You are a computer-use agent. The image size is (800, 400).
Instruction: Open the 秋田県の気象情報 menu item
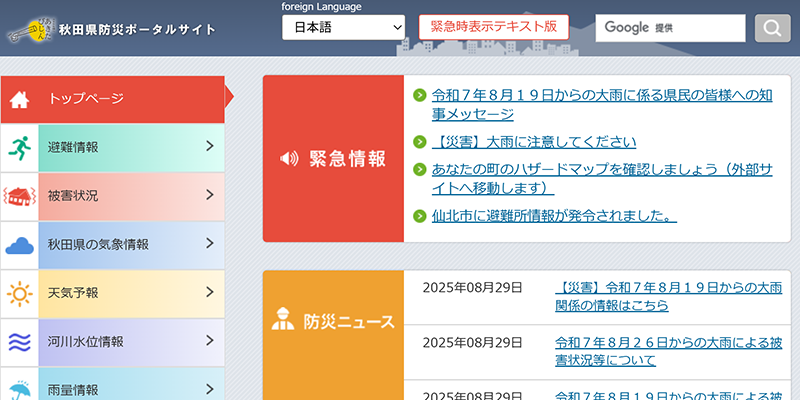(112, 245)
